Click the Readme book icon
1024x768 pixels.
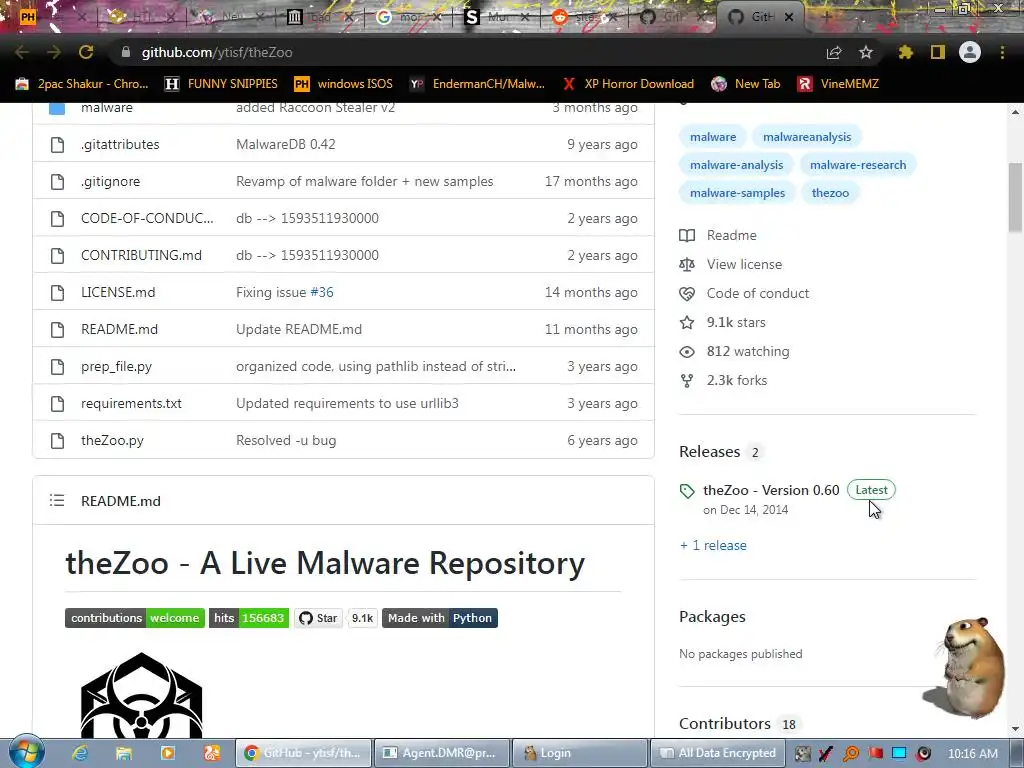tap(687, 235)
